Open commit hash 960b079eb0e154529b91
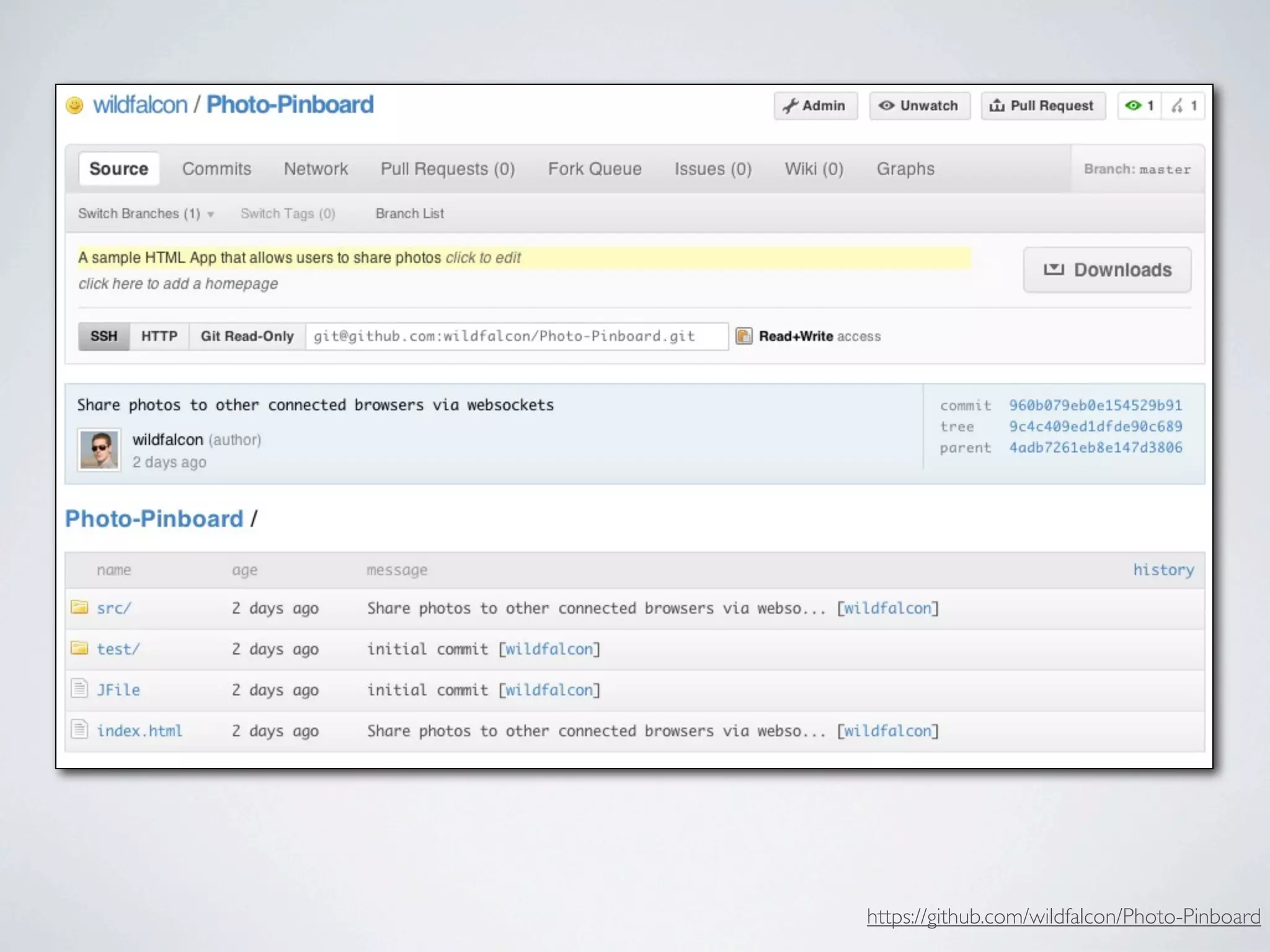1270x952 pixels. coord(1095,405)
